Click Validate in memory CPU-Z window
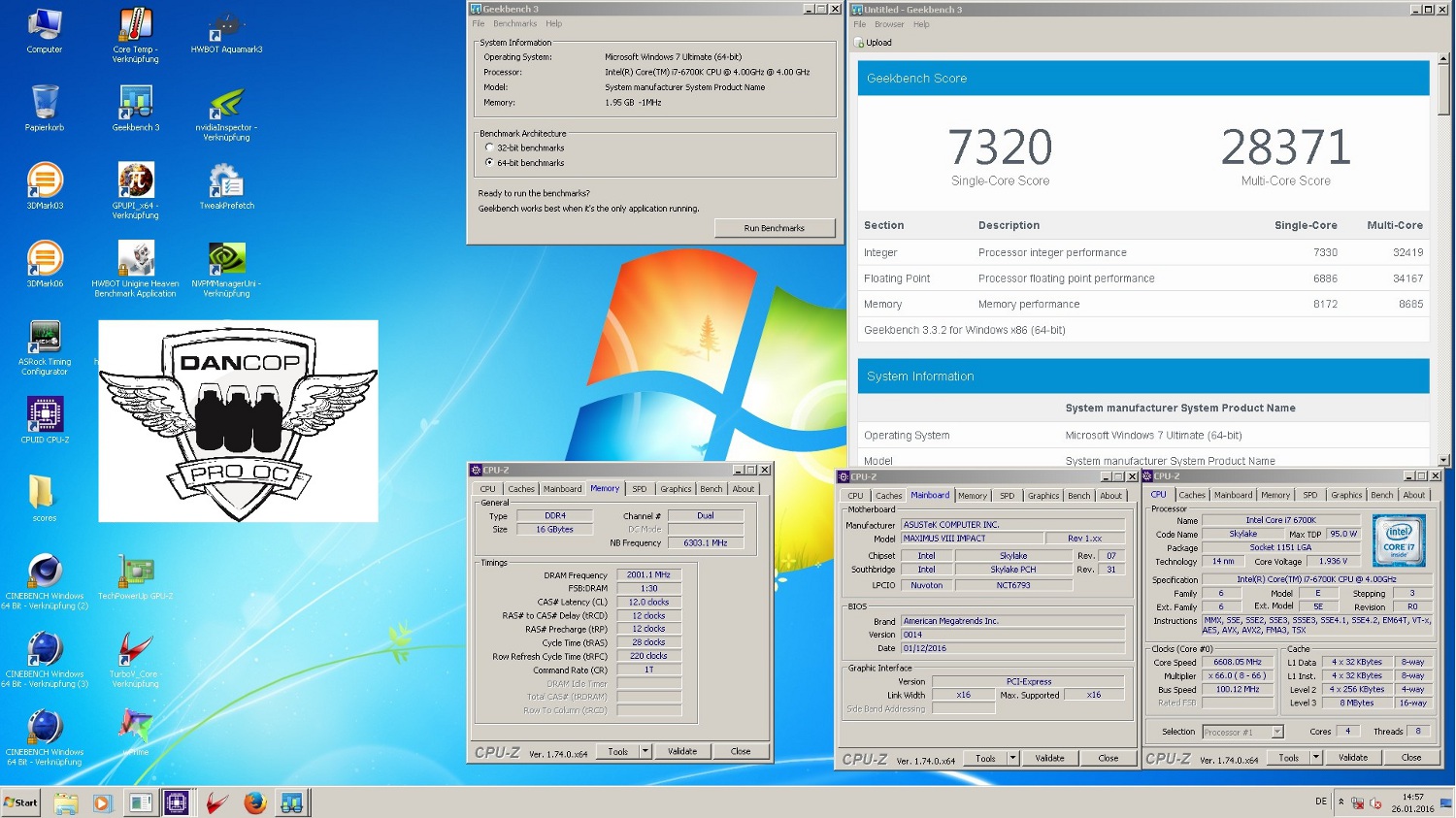Image resolution: width=1456 pixels, height=818 pixels. pos(682,751)
